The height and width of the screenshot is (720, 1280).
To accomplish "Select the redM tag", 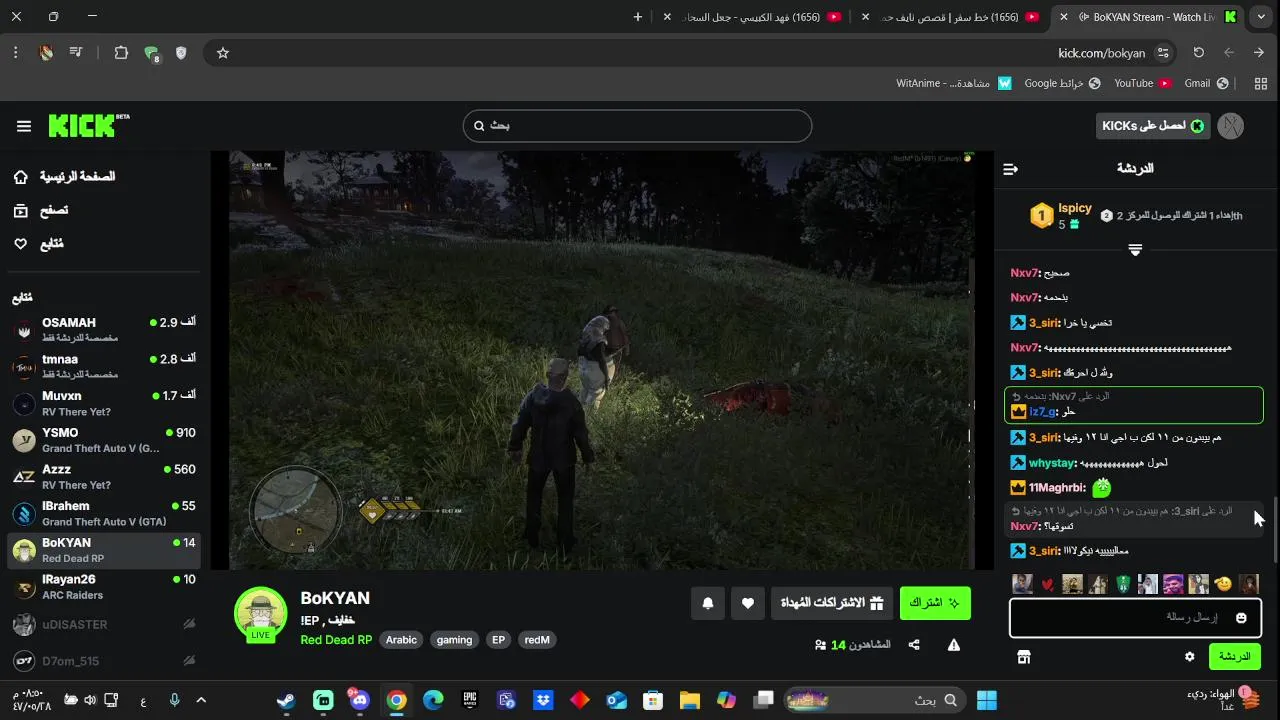I will pyautogui.click(x=537, y=640).
